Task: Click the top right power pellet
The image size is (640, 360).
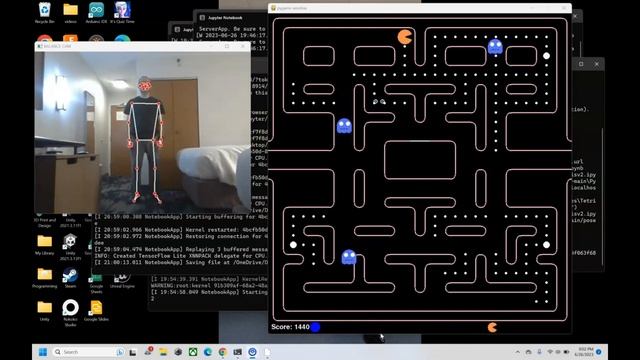Action: click(546, 56)
